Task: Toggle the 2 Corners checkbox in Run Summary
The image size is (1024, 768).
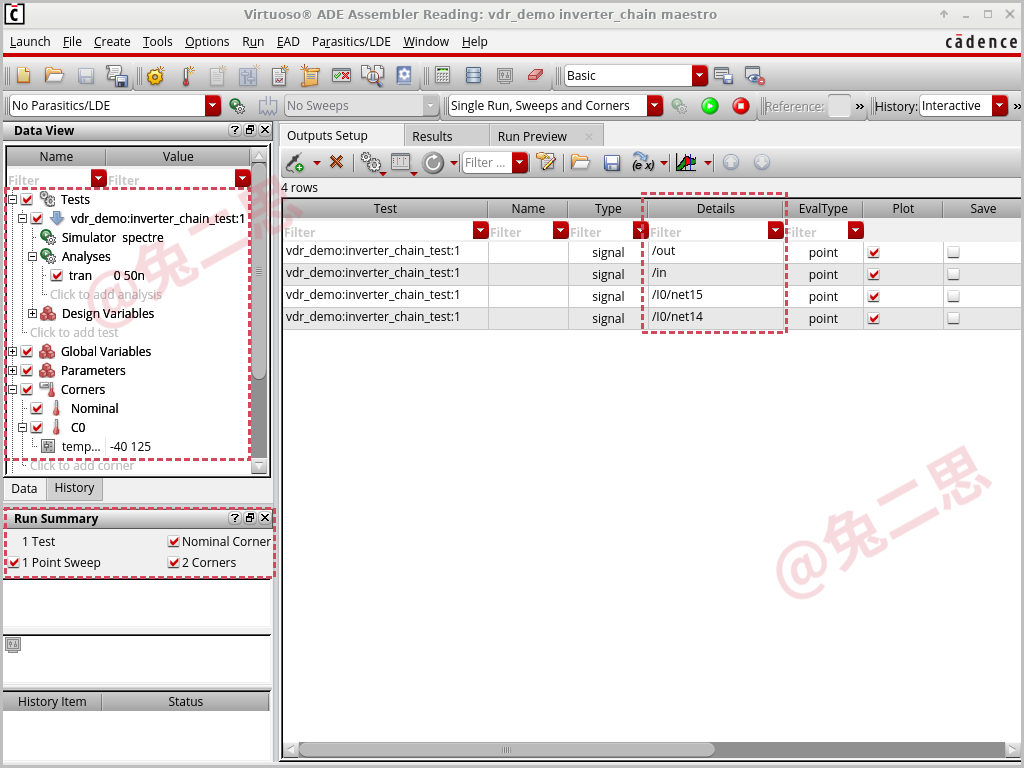Action: click(174, 562)
